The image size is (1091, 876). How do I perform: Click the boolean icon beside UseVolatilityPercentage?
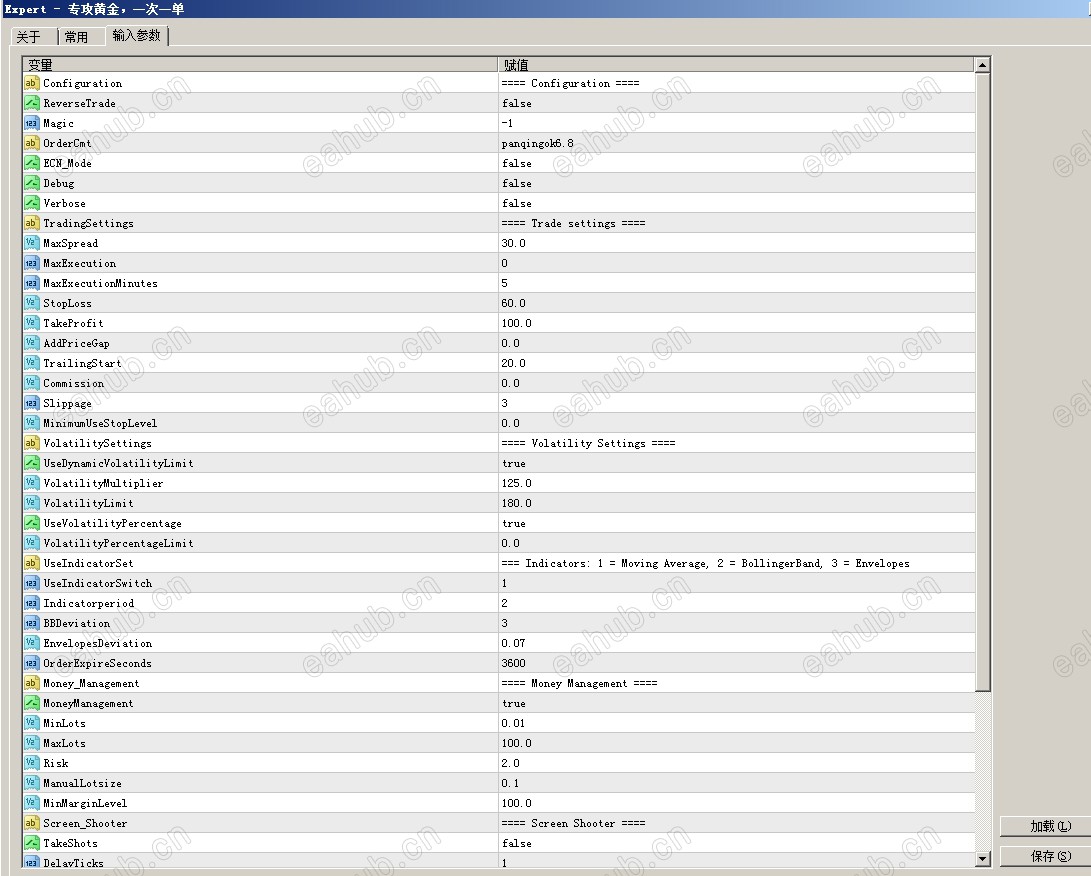point(31,523)
